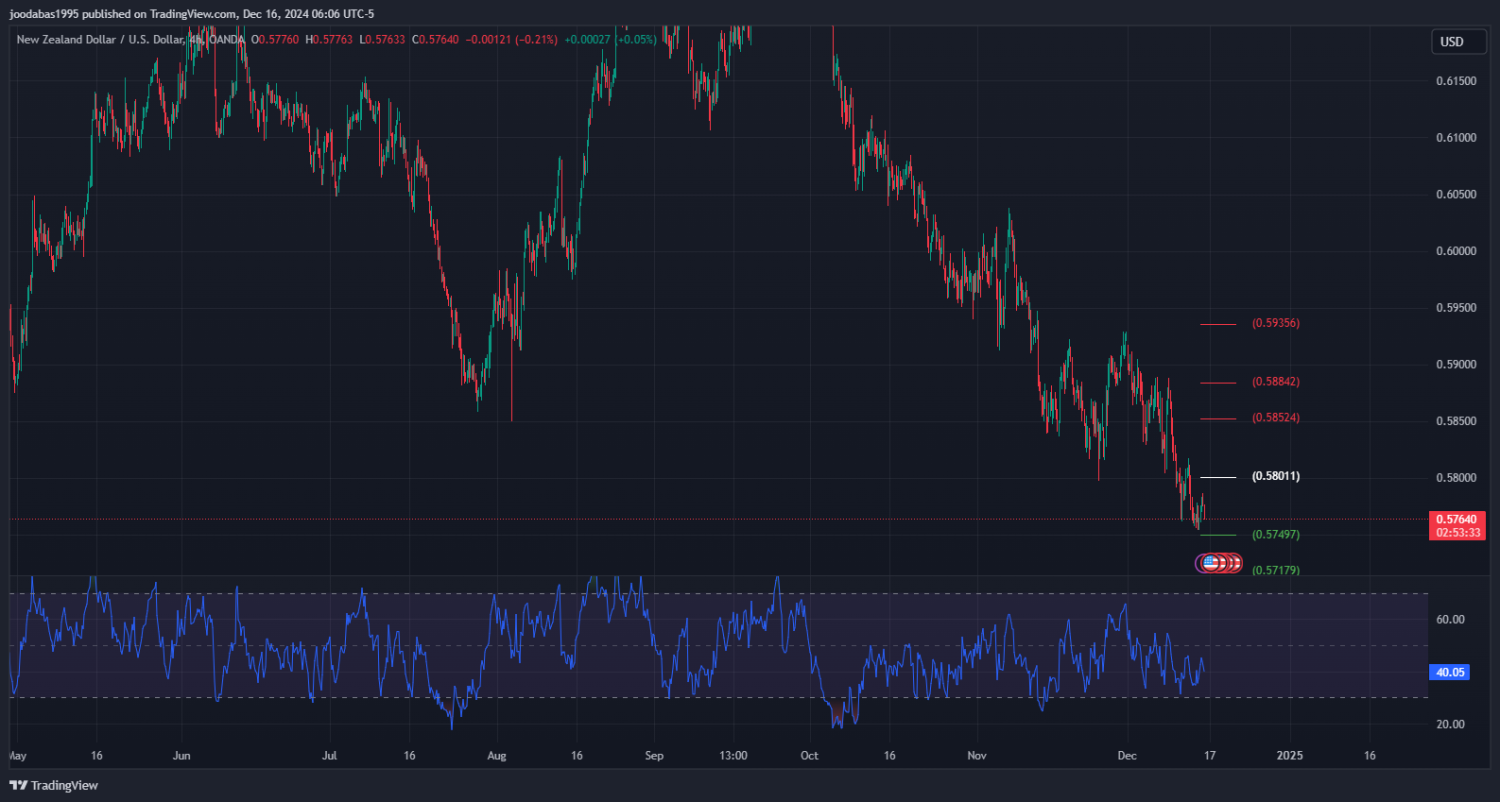This screenshot has height=802, width=1500.
Task: Click the 2025 label on the time axis
Action: [x=1290, y=756]
